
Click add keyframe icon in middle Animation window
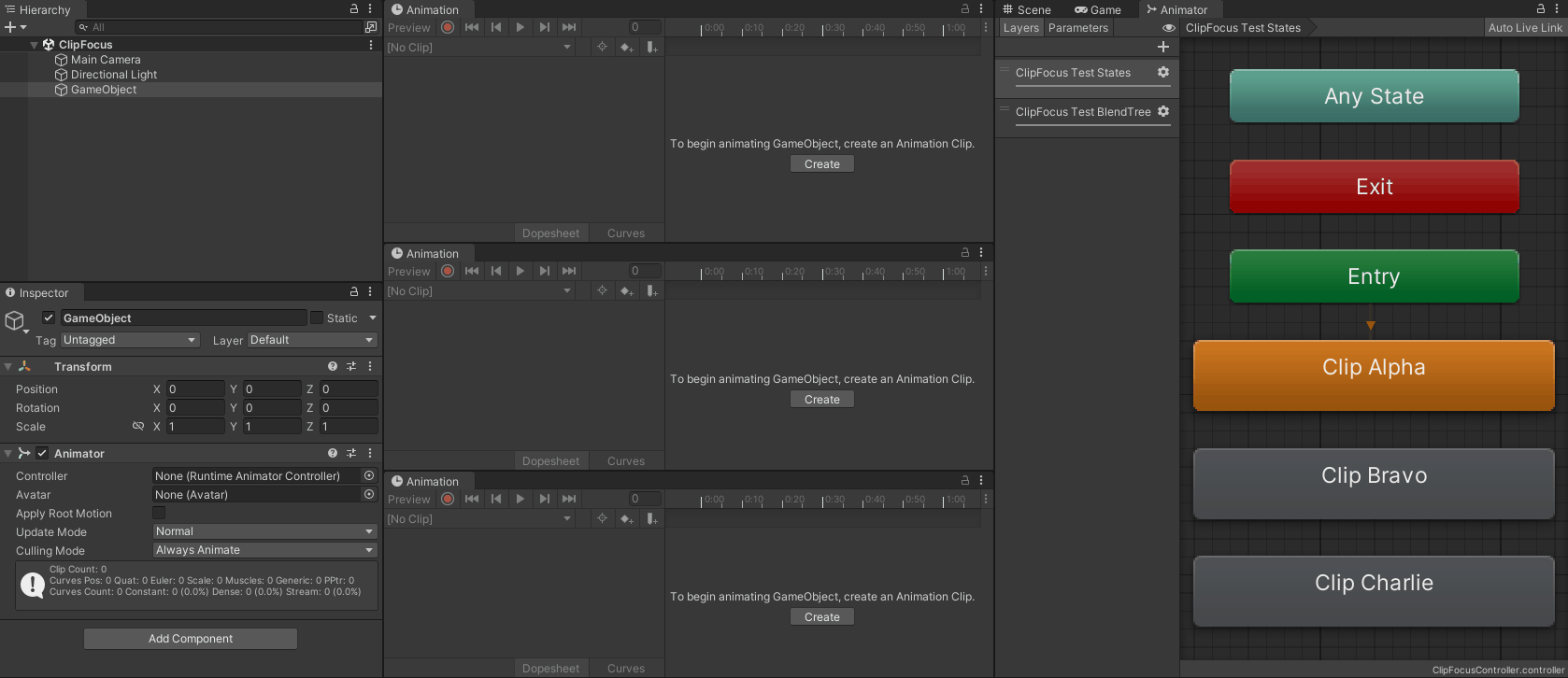click(x=627, y=290)
